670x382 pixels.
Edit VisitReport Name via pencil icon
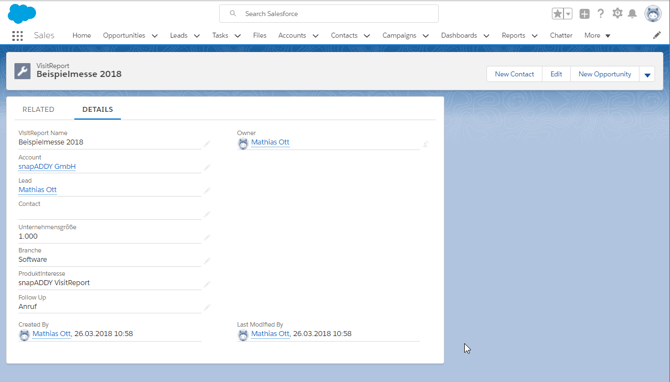click(x=207, y=144)
